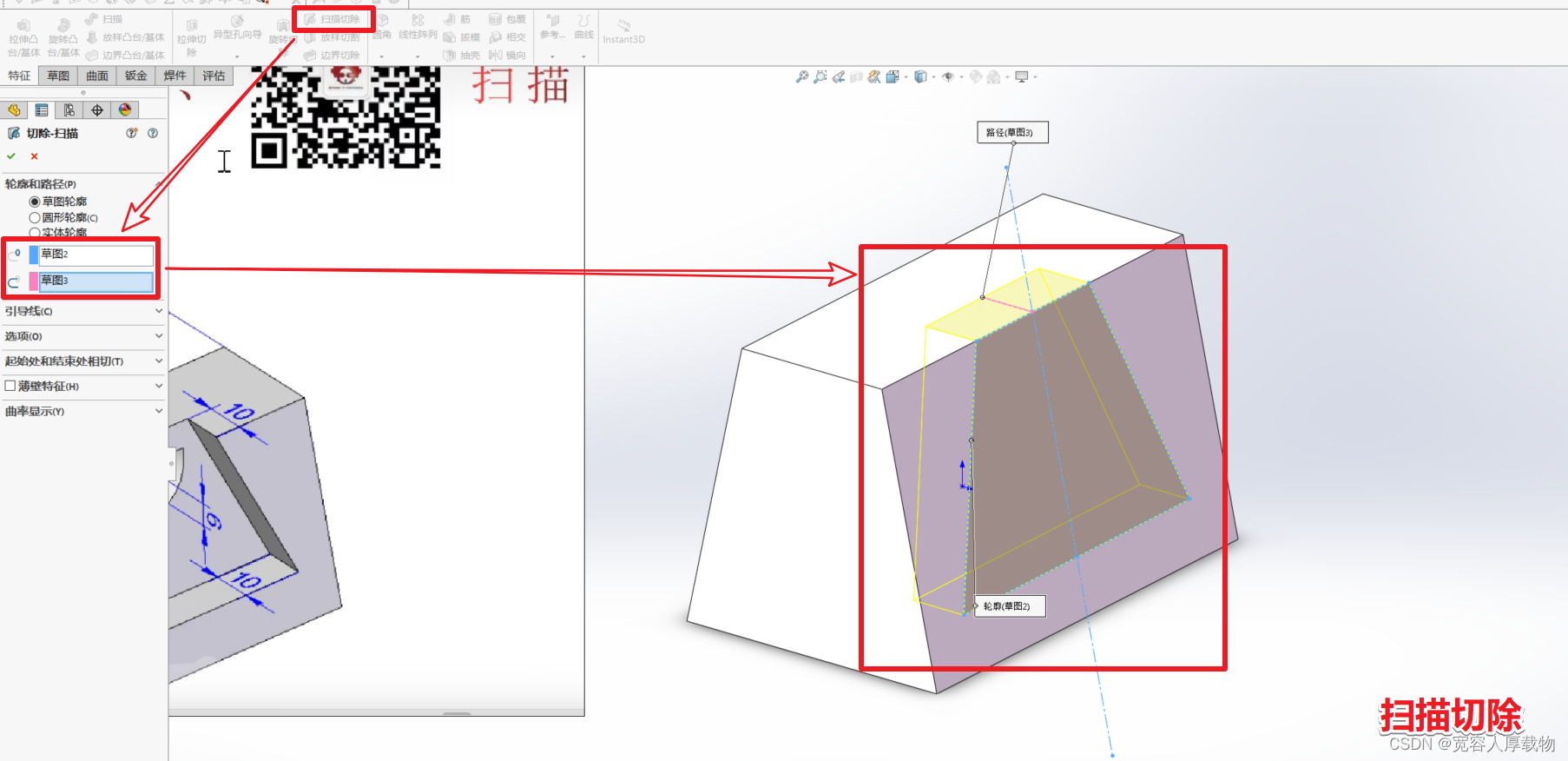This screenshot has height=761, width=1568.
Task: Click the Swept Boss (扫描) tool
Action: click(x=104, y=19)
